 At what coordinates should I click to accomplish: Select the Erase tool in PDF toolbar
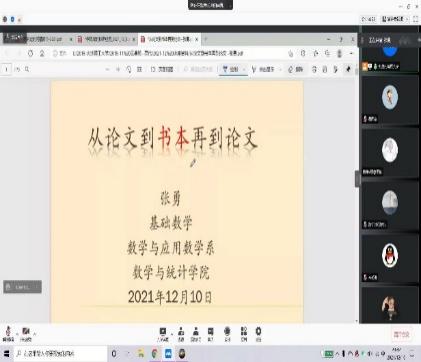295,69
